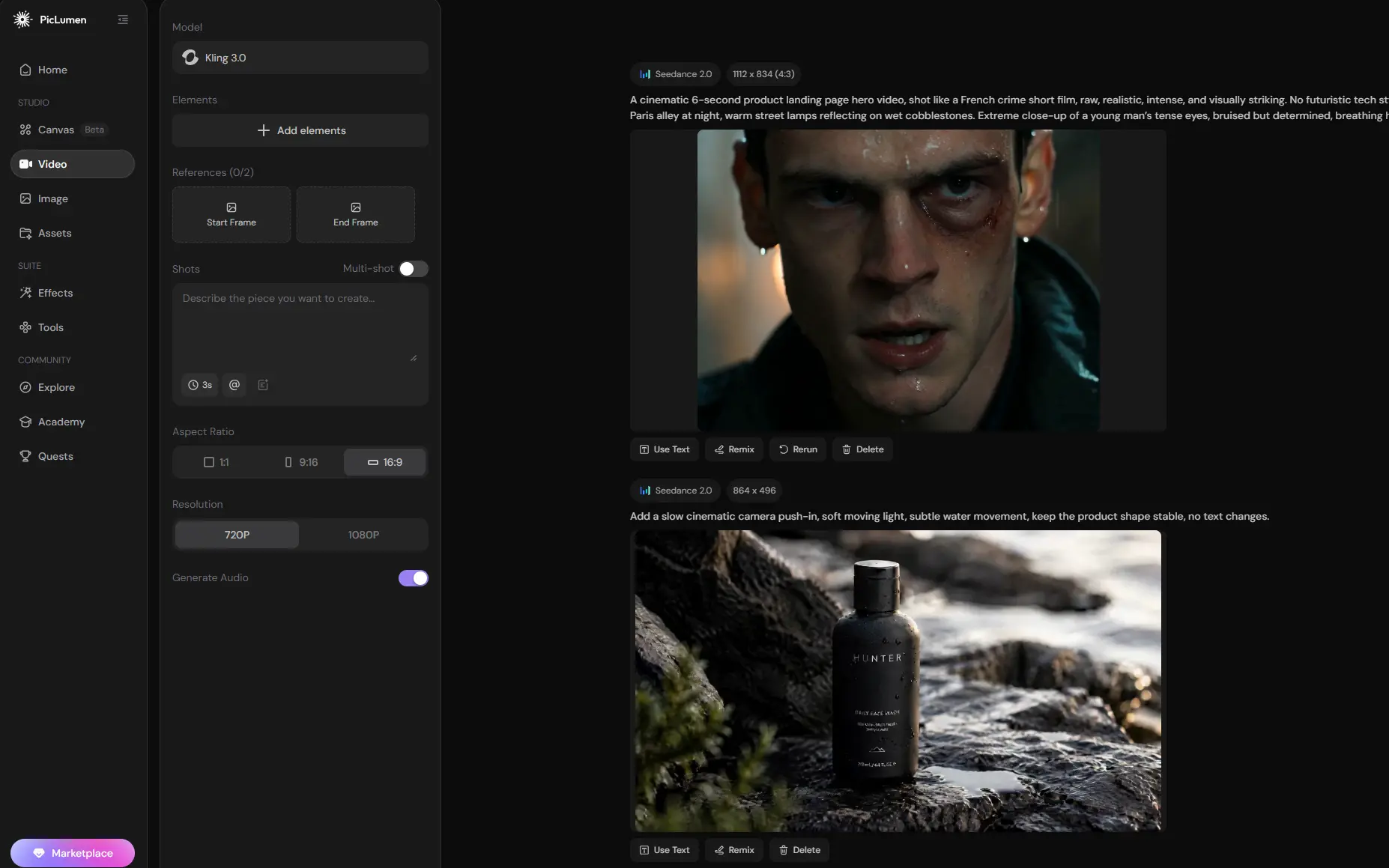This screenshot has height=868, width=1389.
Task: Toggle the Generate Audio switch
Action: pos(414,578)
